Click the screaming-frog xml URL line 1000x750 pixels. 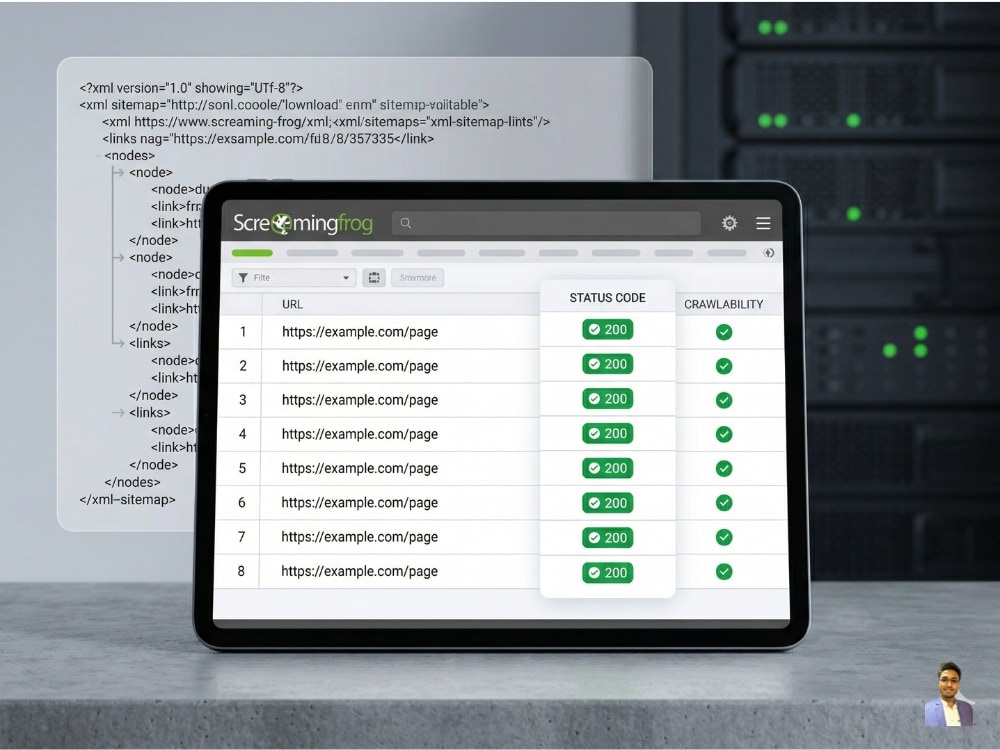click(x=326, y=122)
